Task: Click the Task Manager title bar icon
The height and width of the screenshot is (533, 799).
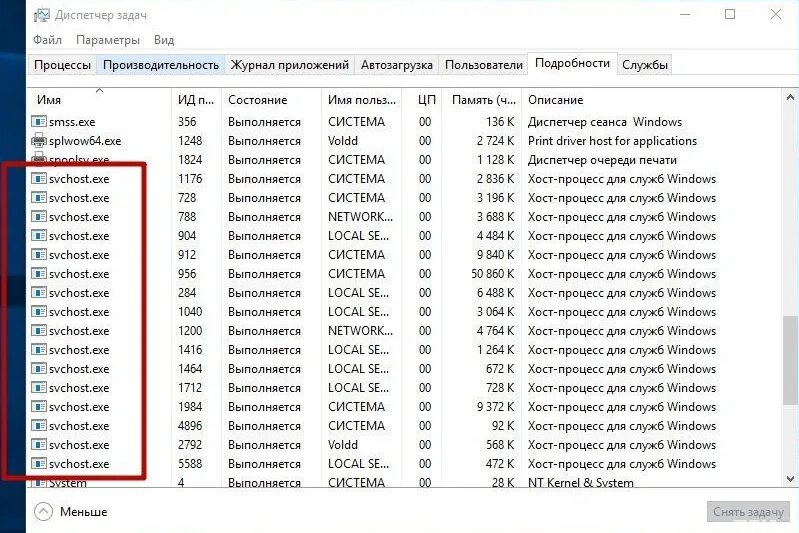Action: pos(41,15)
